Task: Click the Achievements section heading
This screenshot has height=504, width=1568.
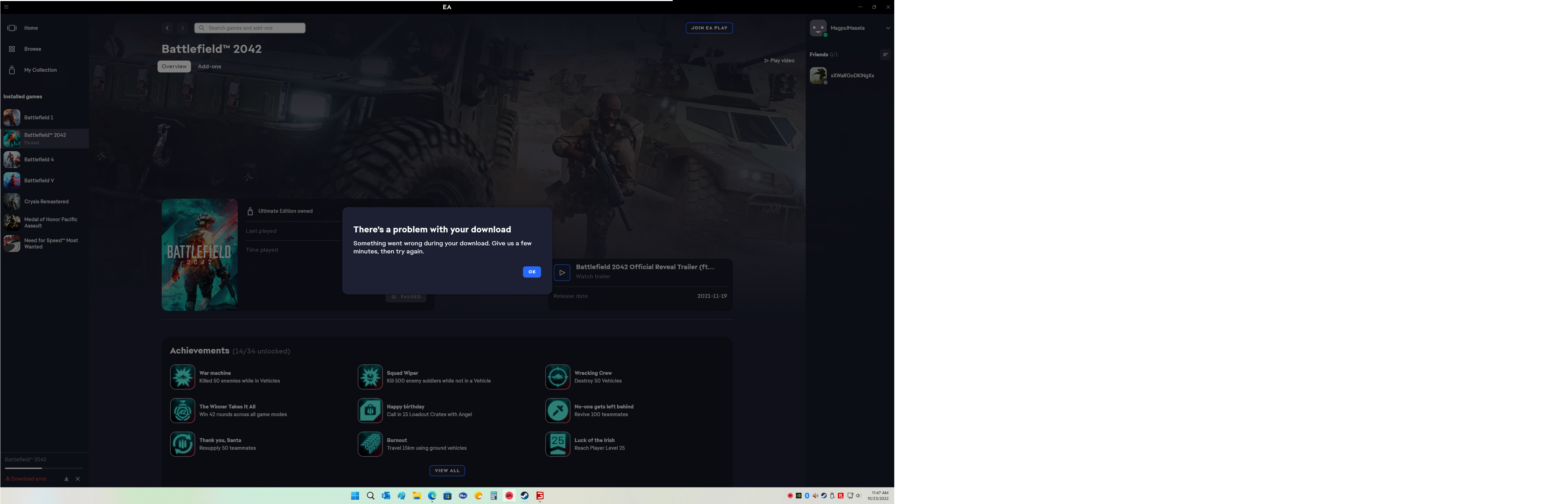Action: (x=199, y=351)
